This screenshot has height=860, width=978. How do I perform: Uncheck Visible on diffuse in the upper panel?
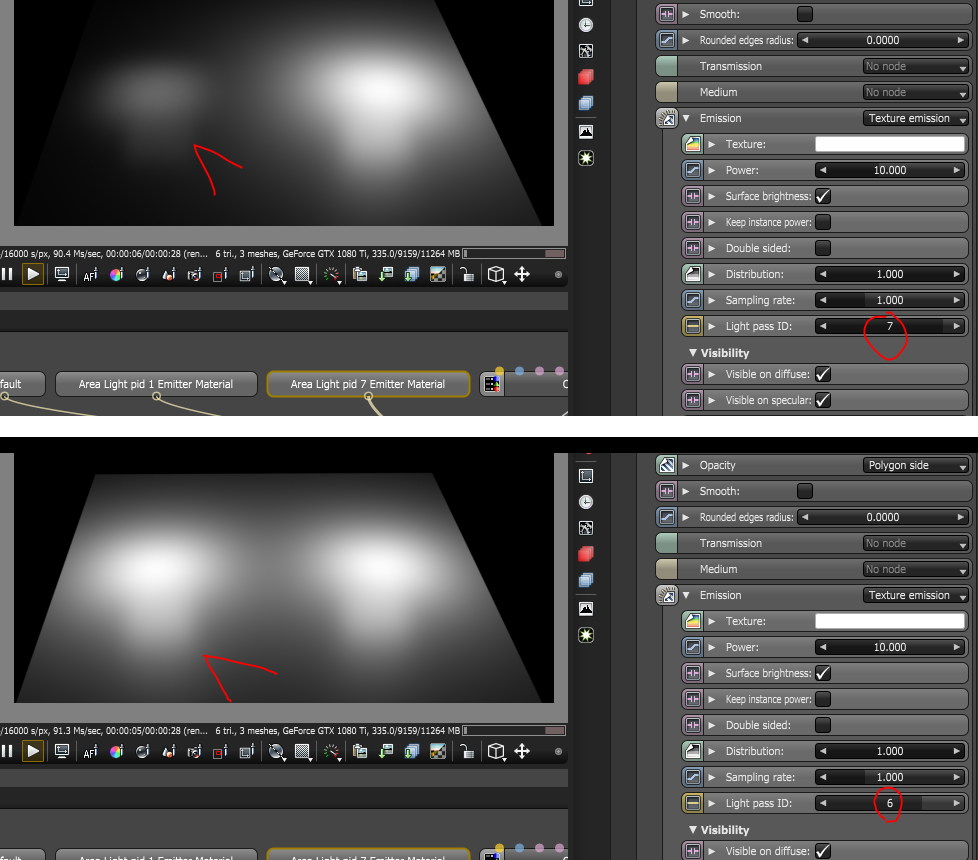[823, 374]
